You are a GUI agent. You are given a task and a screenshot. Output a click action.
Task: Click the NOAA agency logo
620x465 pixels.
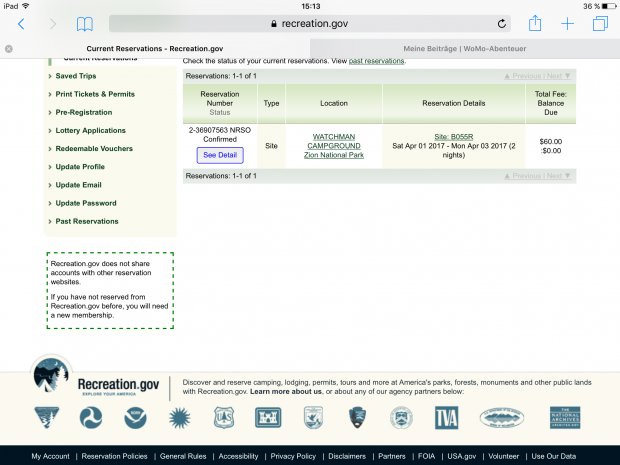(135, 418)
